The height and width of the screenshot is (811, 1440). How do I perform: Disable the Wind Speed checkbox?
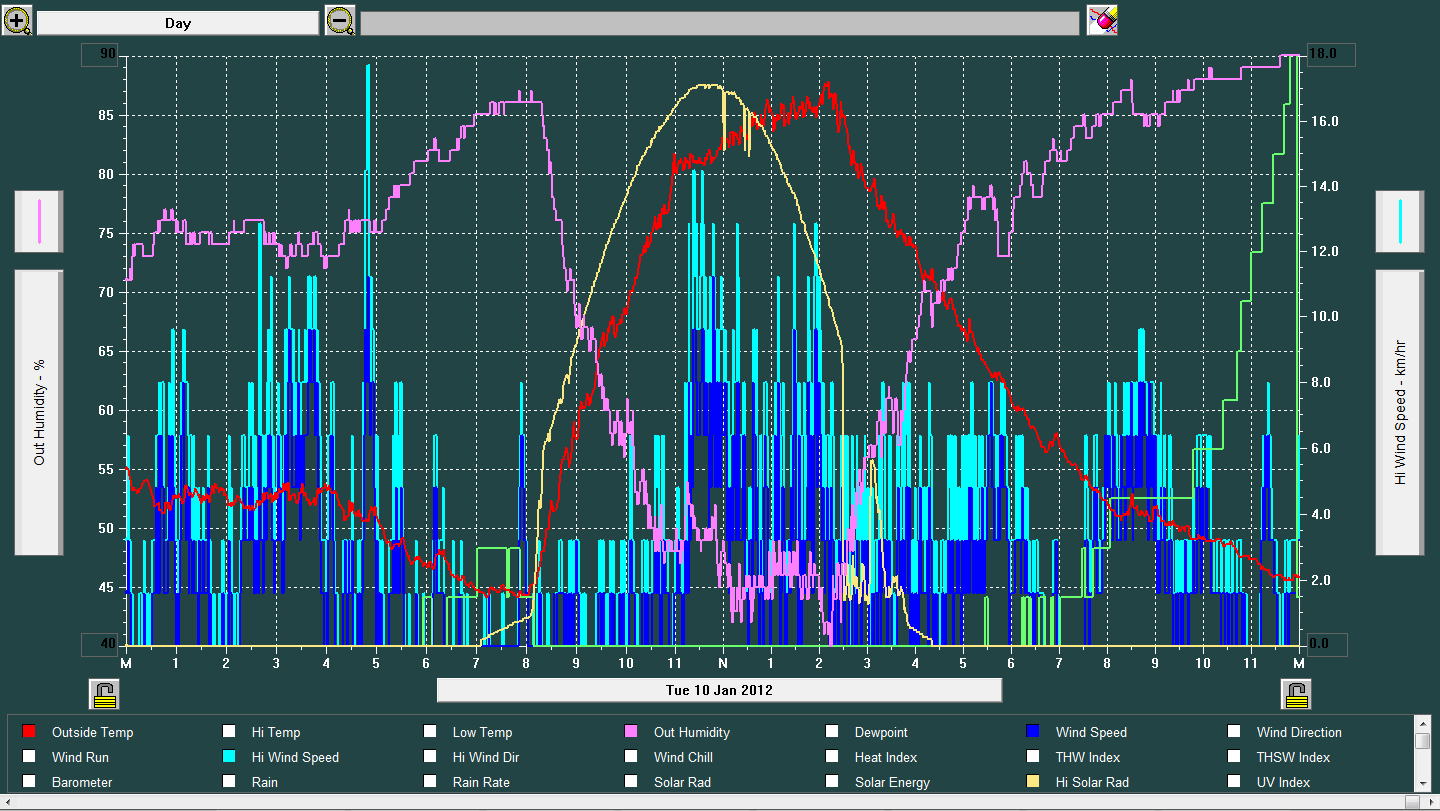(1034, 732)
